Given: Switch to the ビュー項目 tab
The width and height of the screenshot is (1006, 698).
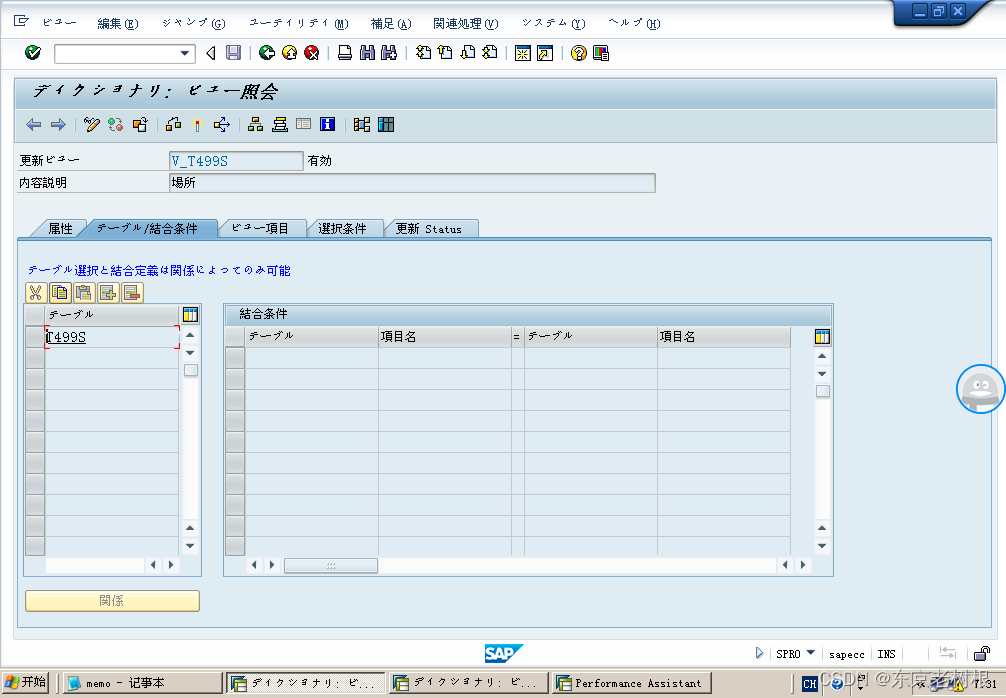Looking at the screenshot, I should [260, 229].
